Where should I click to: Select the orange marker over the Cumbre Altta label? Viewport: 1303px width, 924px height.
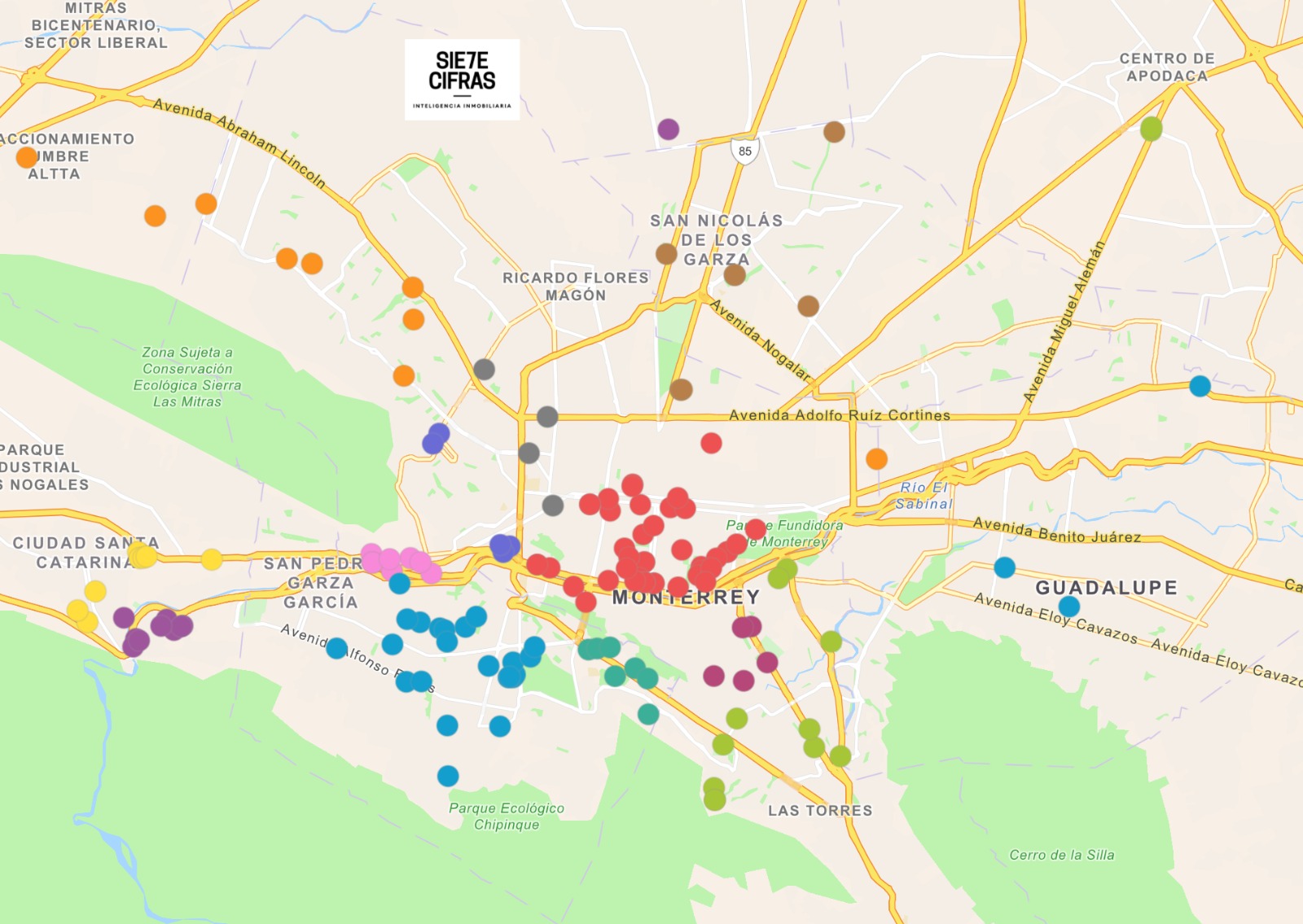pyautogui.click(x=27, y=156)
